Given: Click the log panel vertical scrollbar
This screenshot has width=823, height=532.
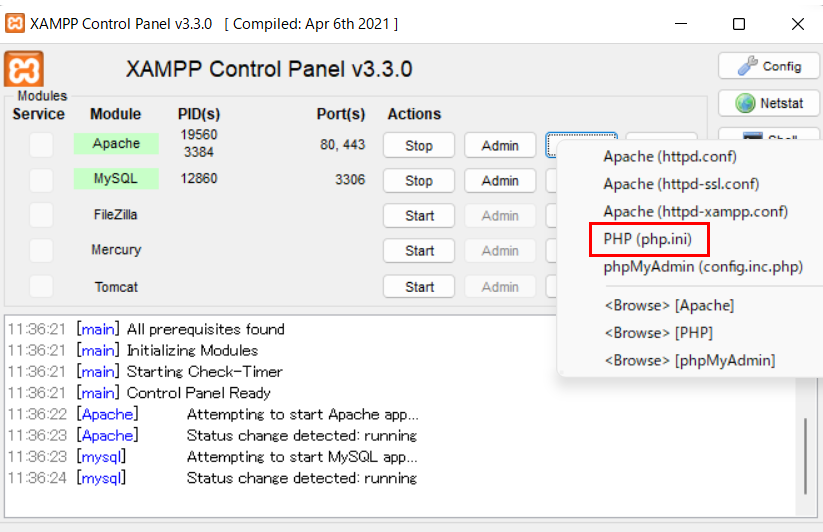Looking at the screenshot, I should click(805, 456).
